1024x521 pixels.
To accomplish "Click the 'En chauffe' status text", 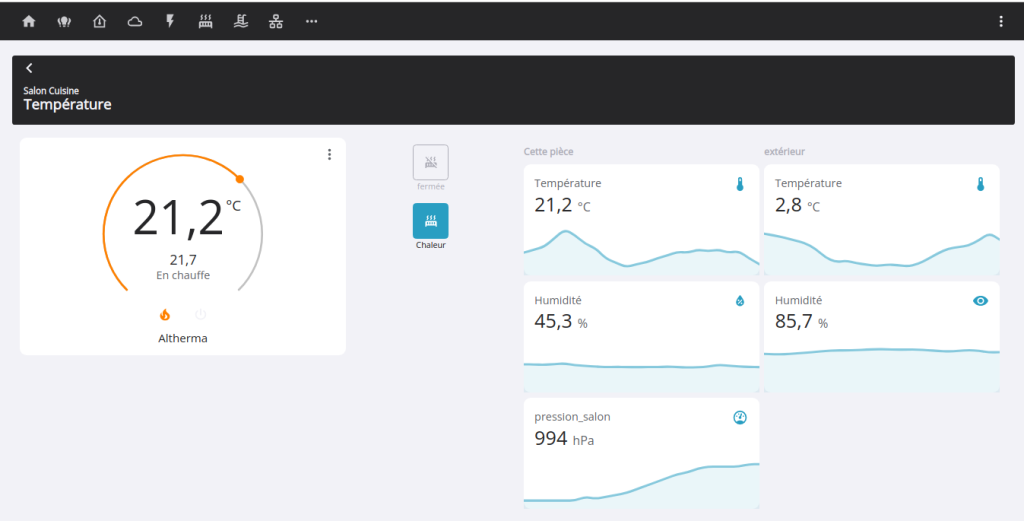I will (x=183, y=276).
